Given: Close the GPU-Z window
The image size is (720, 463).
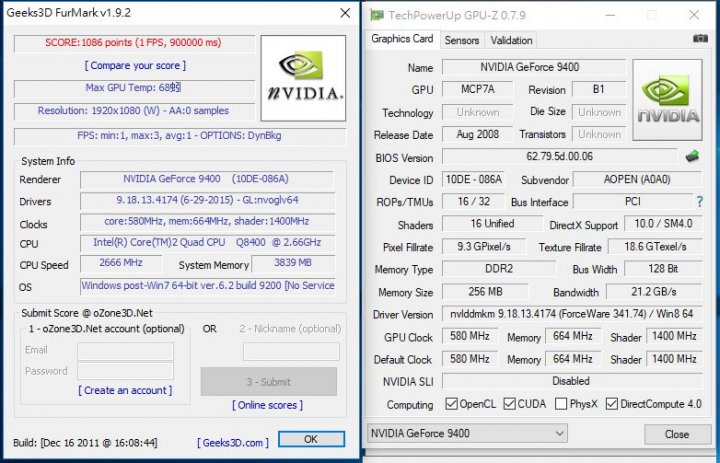Looking at the screenshot, I should click(x=694, y=15).
